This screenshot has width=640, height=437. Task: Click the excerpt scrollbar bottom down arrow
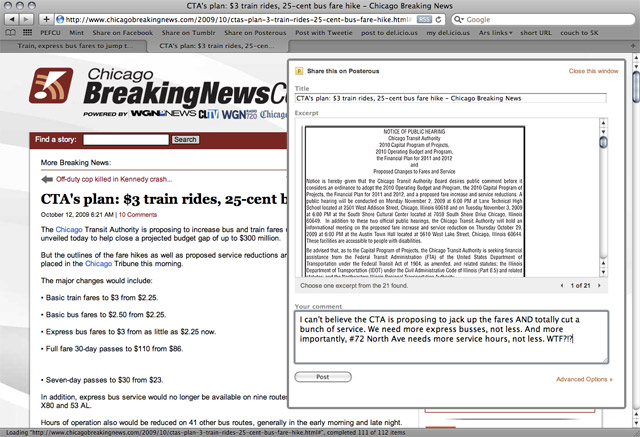pyautogui.click(x=603, y=272)
